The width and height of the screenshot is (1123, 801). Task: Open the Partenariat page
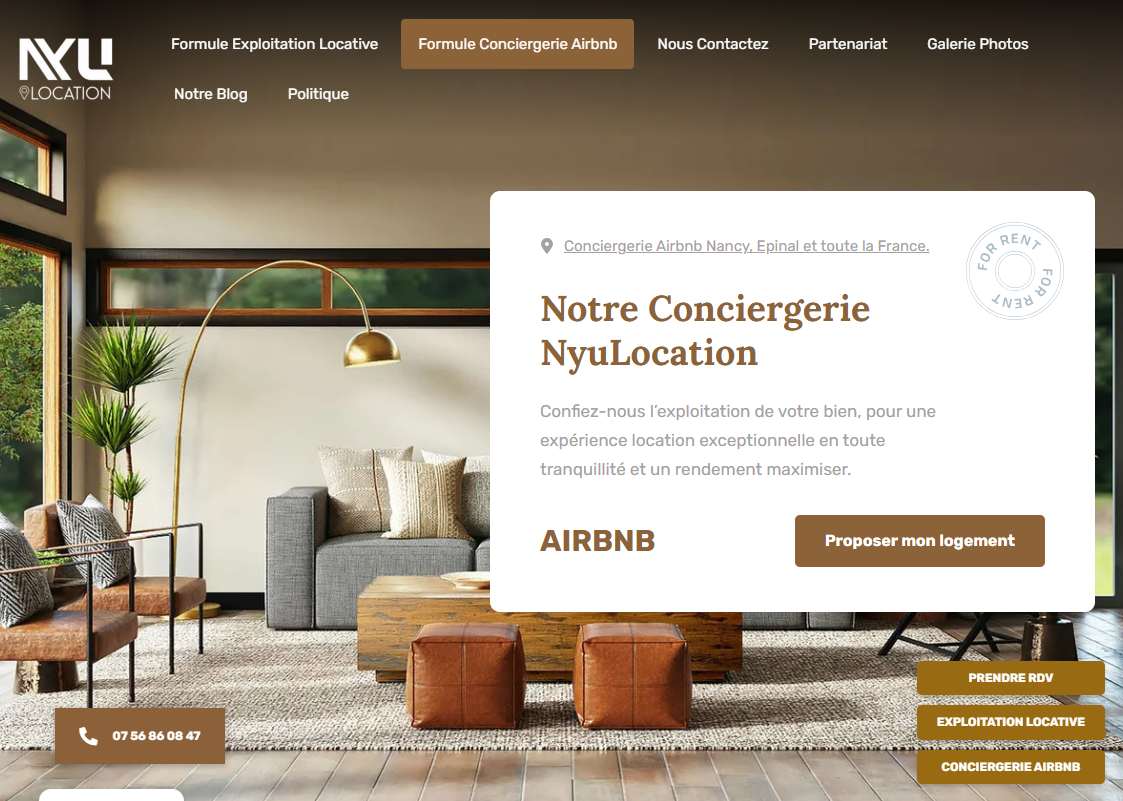coord(847,44)
